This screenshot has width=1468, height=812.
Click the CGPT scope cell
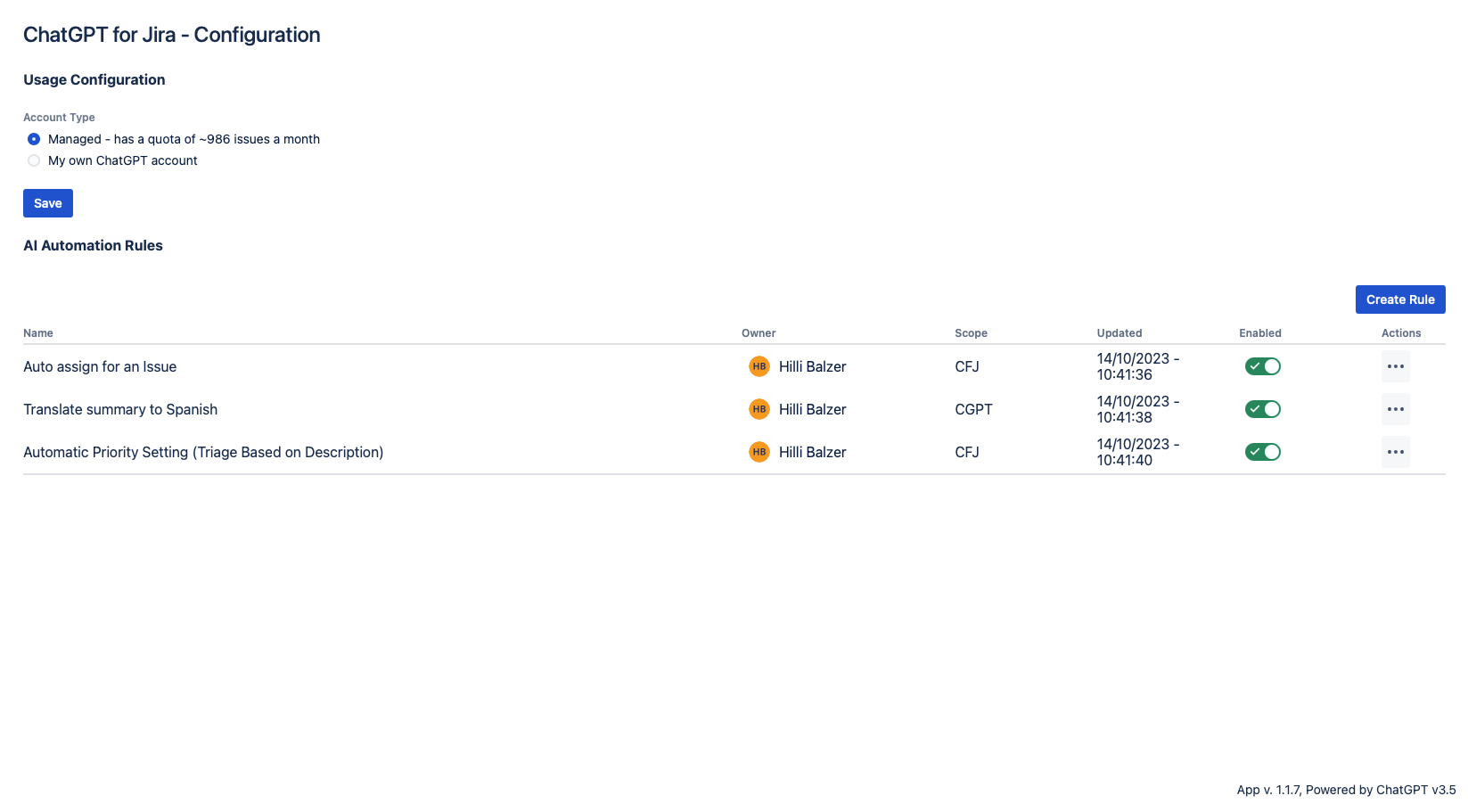click(x=973, y=409)
